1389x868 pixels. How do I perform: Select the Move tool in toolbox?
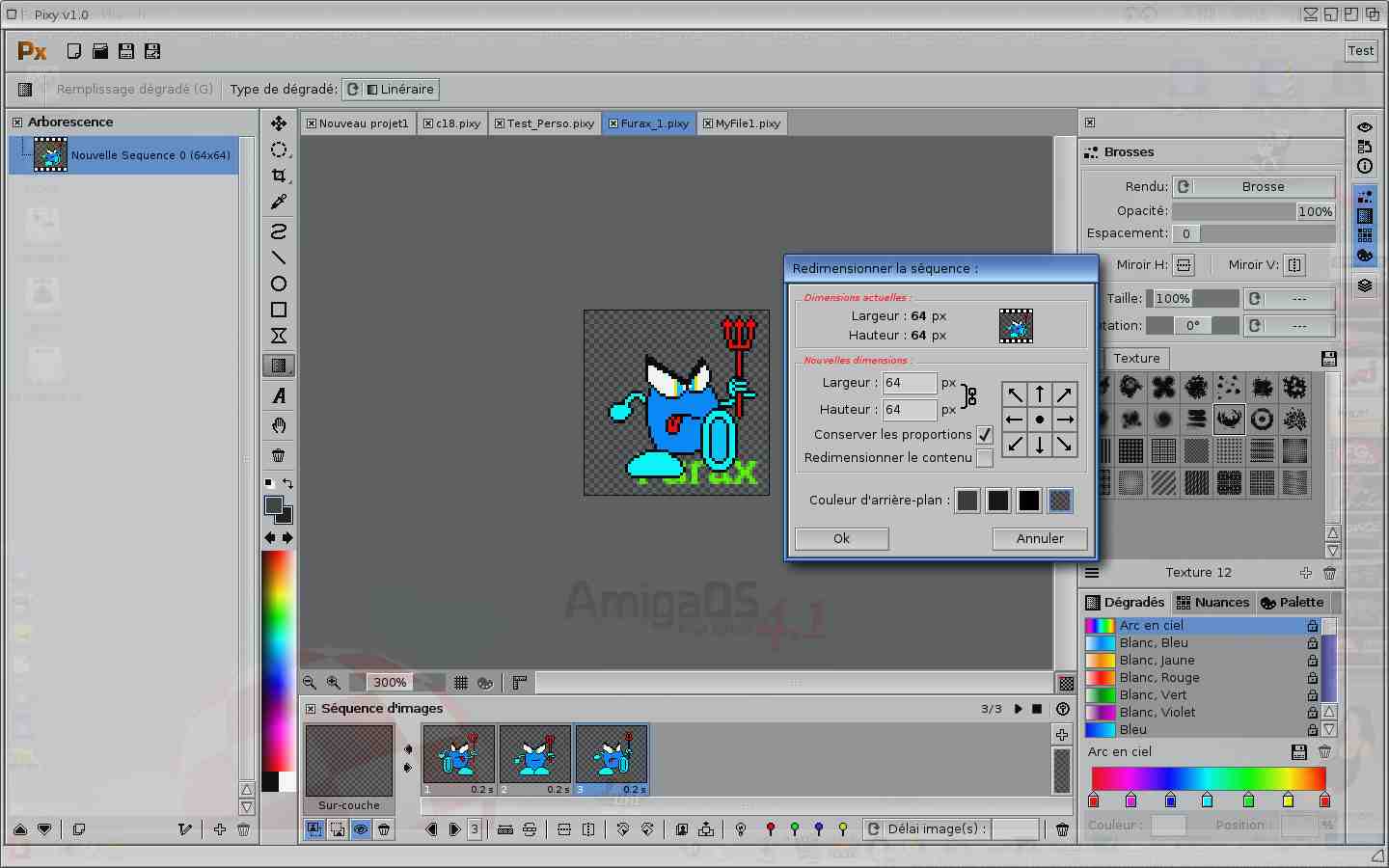pos(279,123)
